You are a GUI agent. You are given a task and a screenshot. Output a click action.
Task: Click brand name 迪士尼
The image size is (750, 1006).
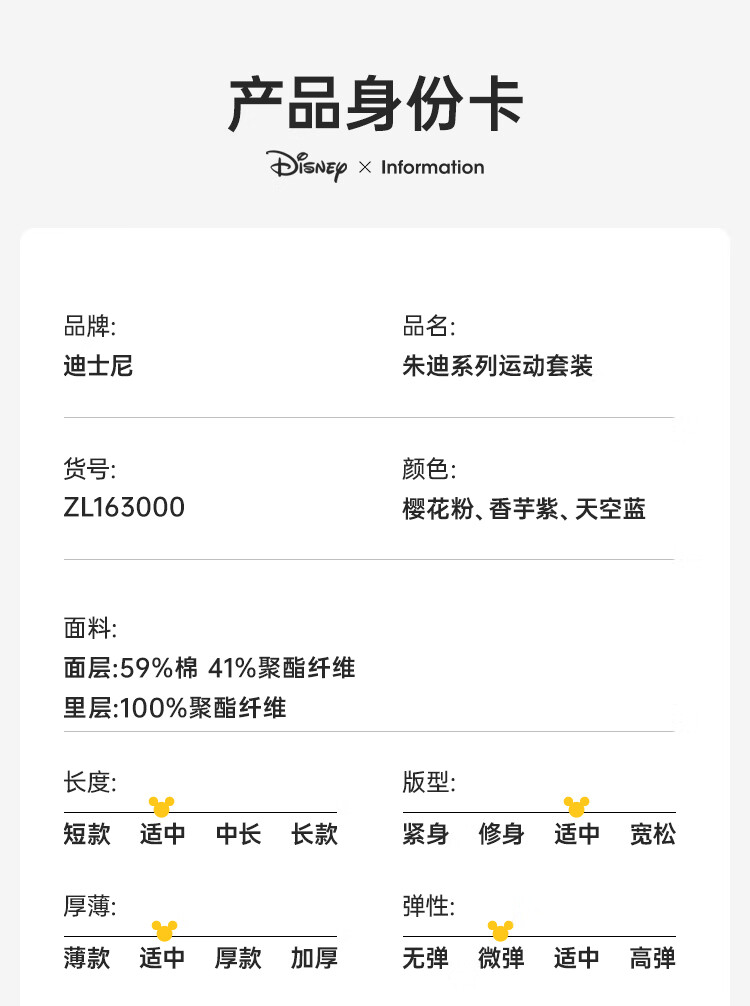point(98,366)
